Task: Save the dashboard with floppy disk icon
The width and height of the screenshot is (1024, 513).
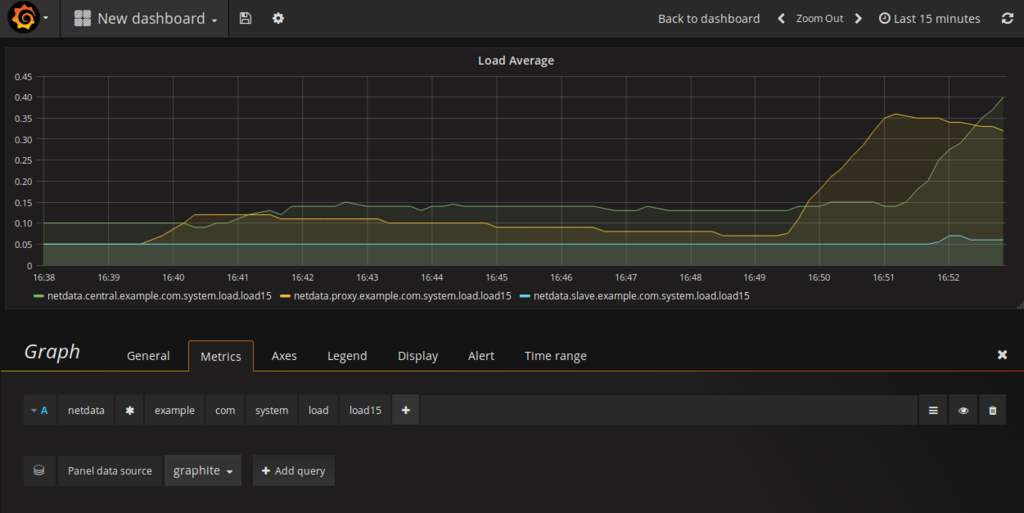Action: tap(246, 18)
